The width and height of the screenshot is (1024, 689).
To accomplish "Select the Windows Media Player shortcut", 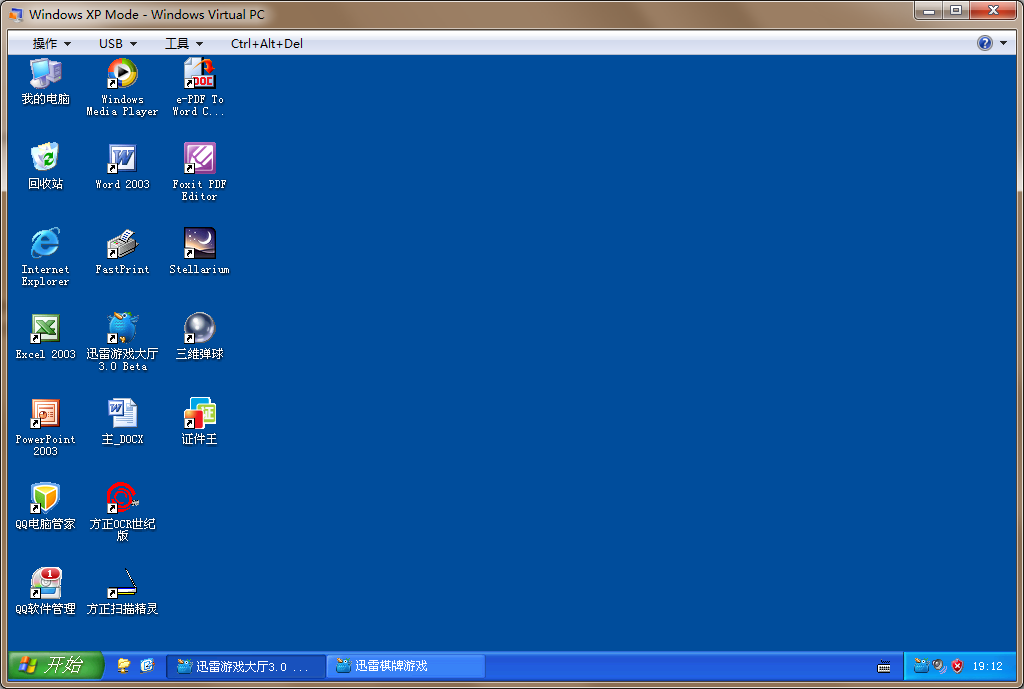I will coord(122,88).
